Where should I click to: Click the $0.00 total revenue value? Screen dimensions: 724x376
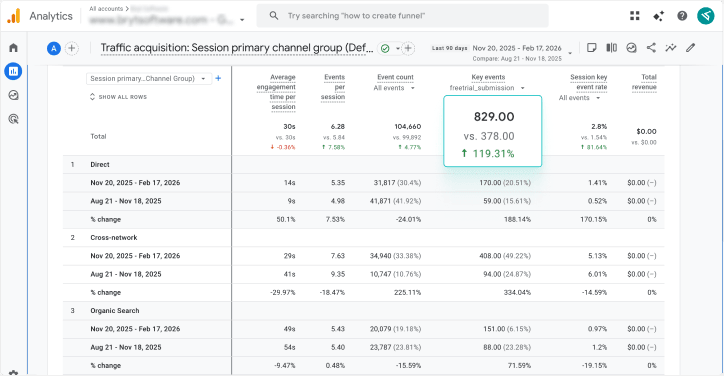(x=646, y=132)
